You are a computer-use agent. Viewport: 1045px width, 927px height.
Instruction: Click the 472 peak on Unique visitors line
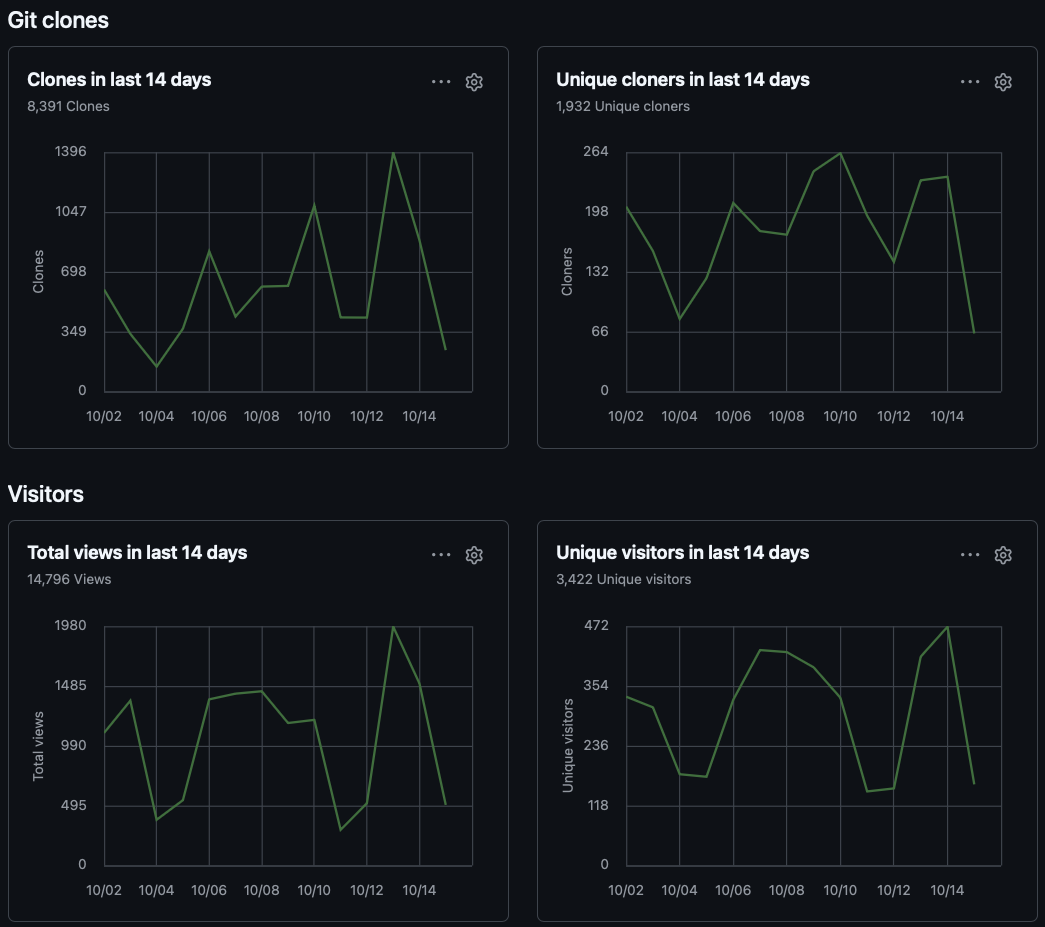coord(947,627)
